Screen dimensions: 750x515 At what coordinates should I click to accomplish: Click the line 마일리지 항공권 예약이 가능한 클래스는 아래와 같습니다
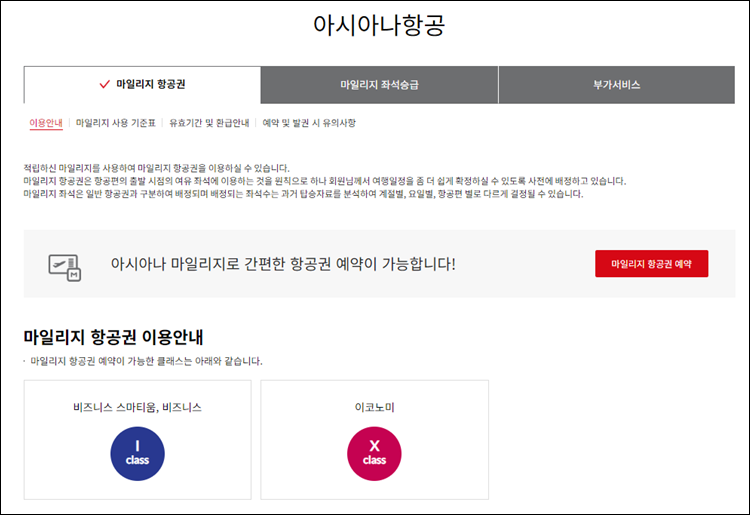[x=146, y=361]
